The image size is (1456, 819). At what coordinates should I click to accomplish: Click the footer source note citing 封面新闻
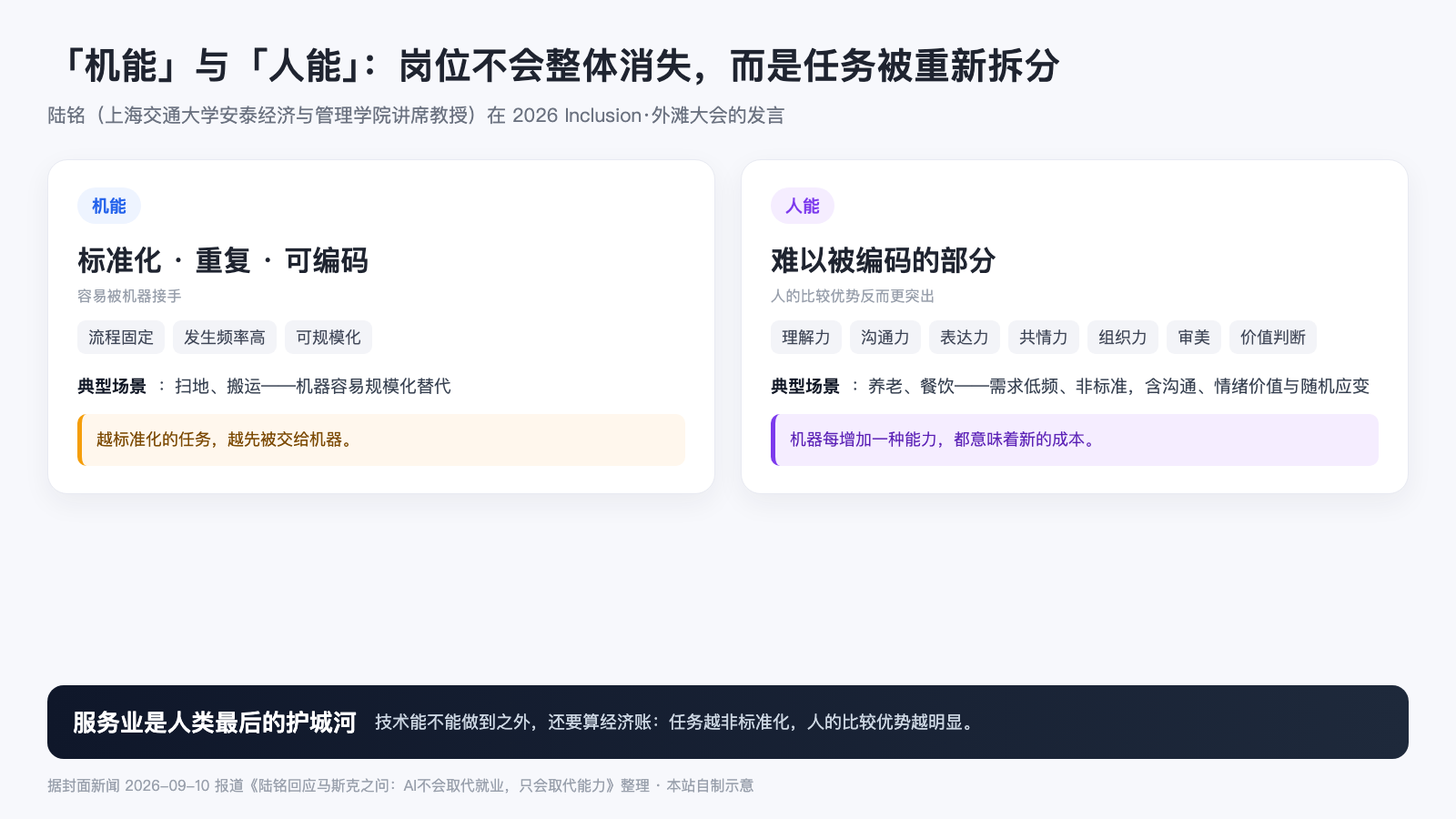[400, 785]
